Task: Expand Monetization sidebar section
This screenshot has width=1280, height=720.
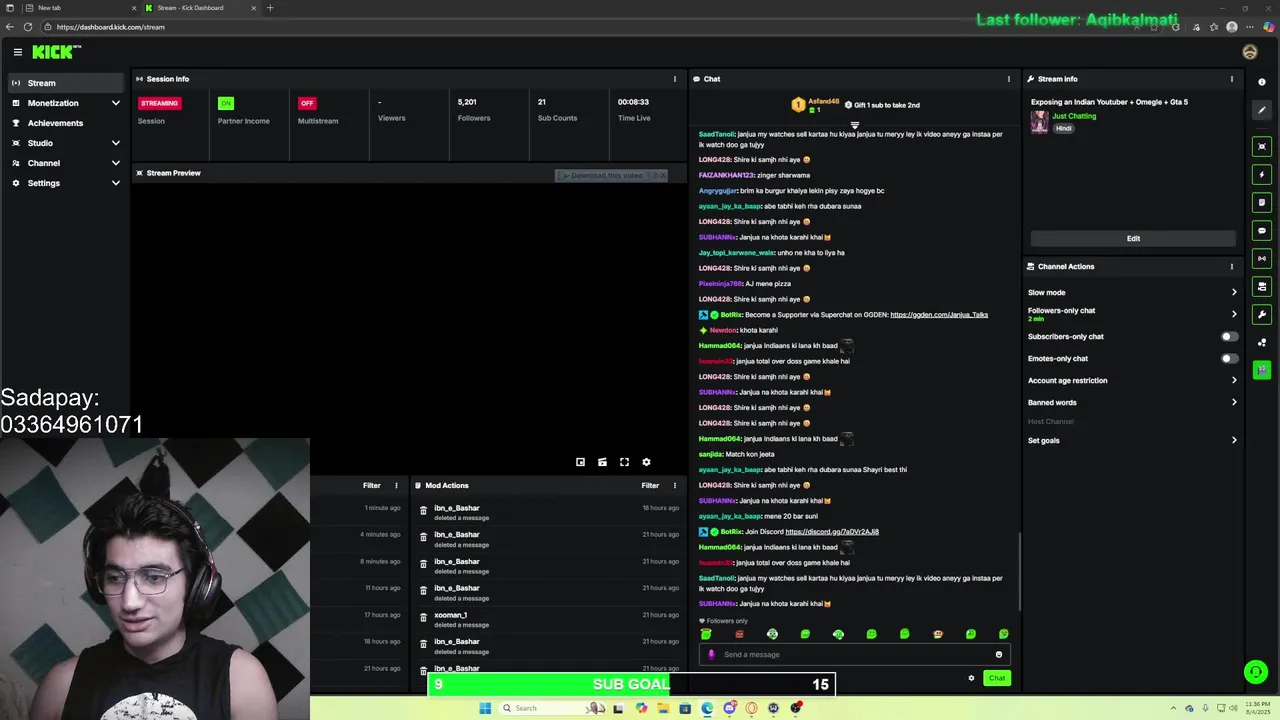Action: coord(66,103)
